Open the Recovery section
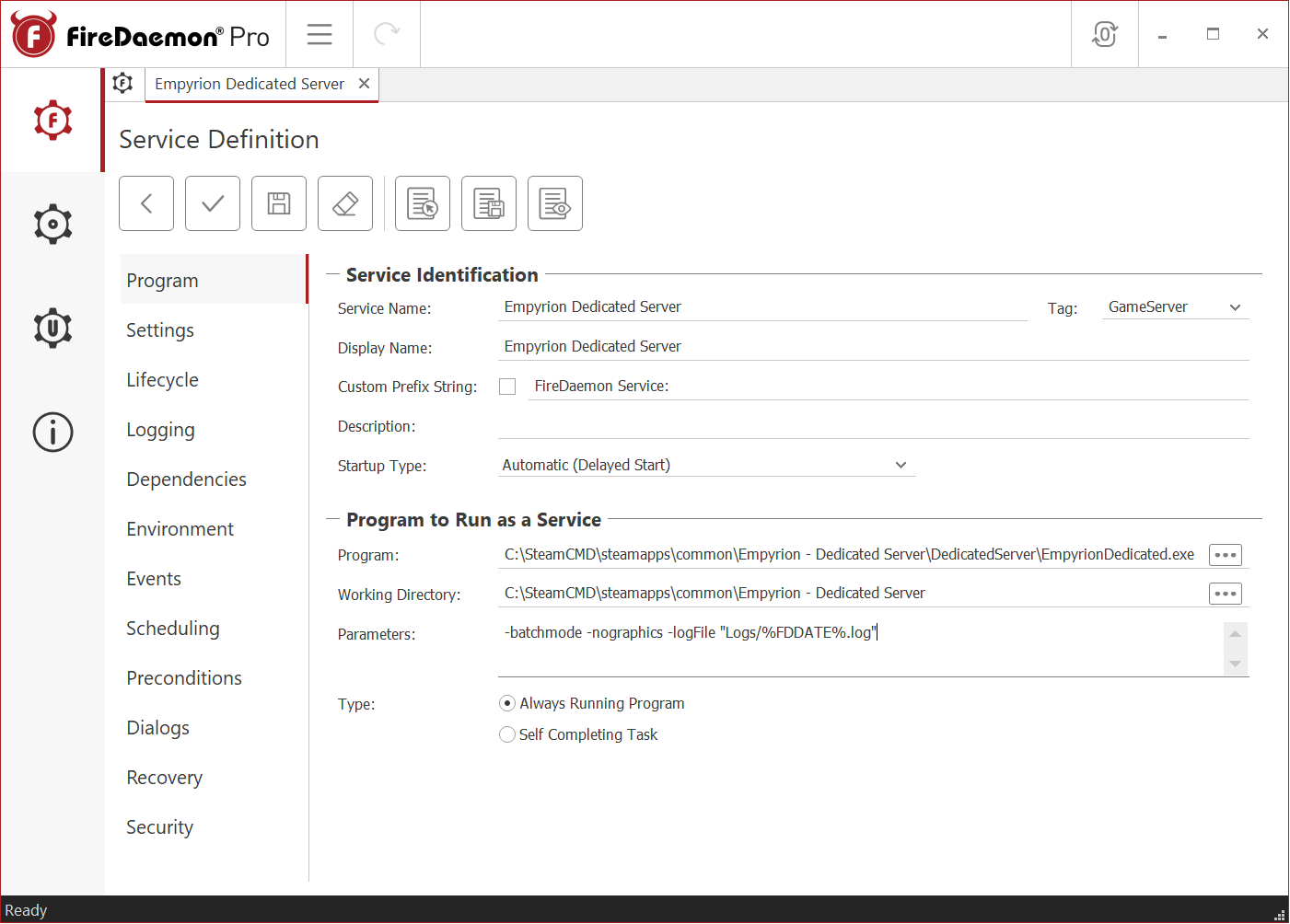This screenshot has width=1290, height=924. [x=214, y=777]
